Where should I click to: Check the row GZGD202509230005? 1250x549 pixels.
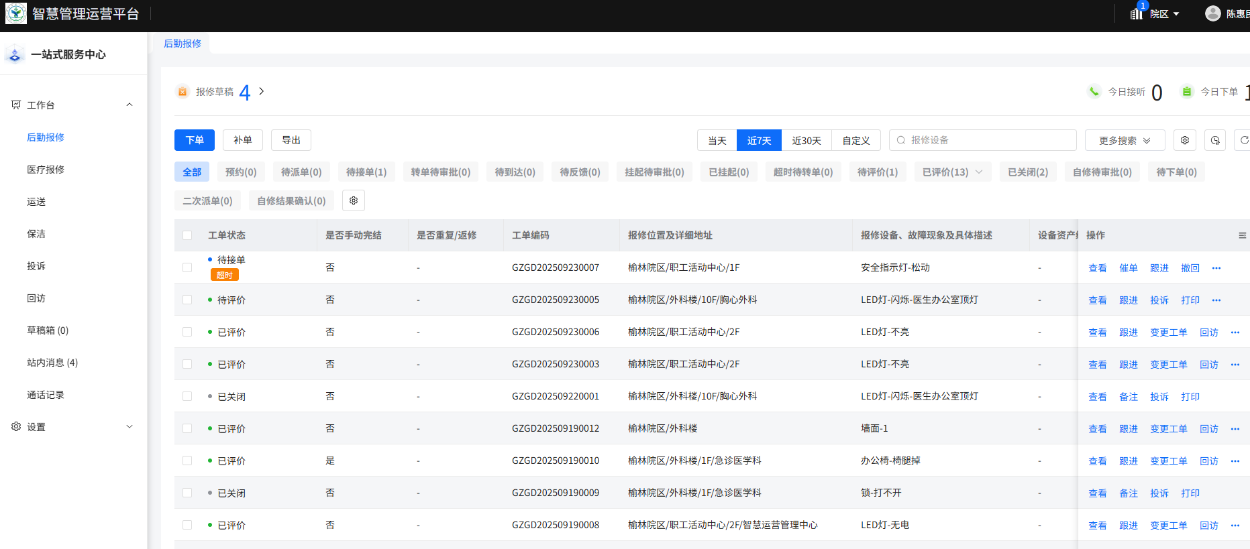click(x=187, y=299)
